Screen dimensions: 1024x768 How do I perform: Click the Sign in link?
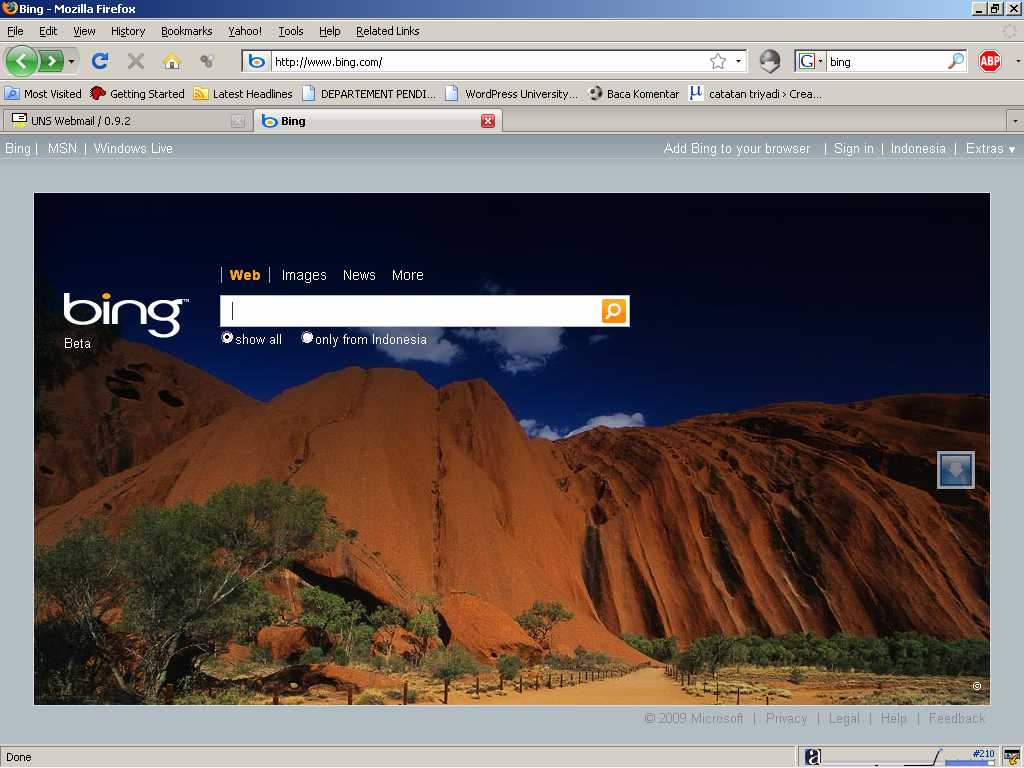pyautogui.click(x=854, y=148)
